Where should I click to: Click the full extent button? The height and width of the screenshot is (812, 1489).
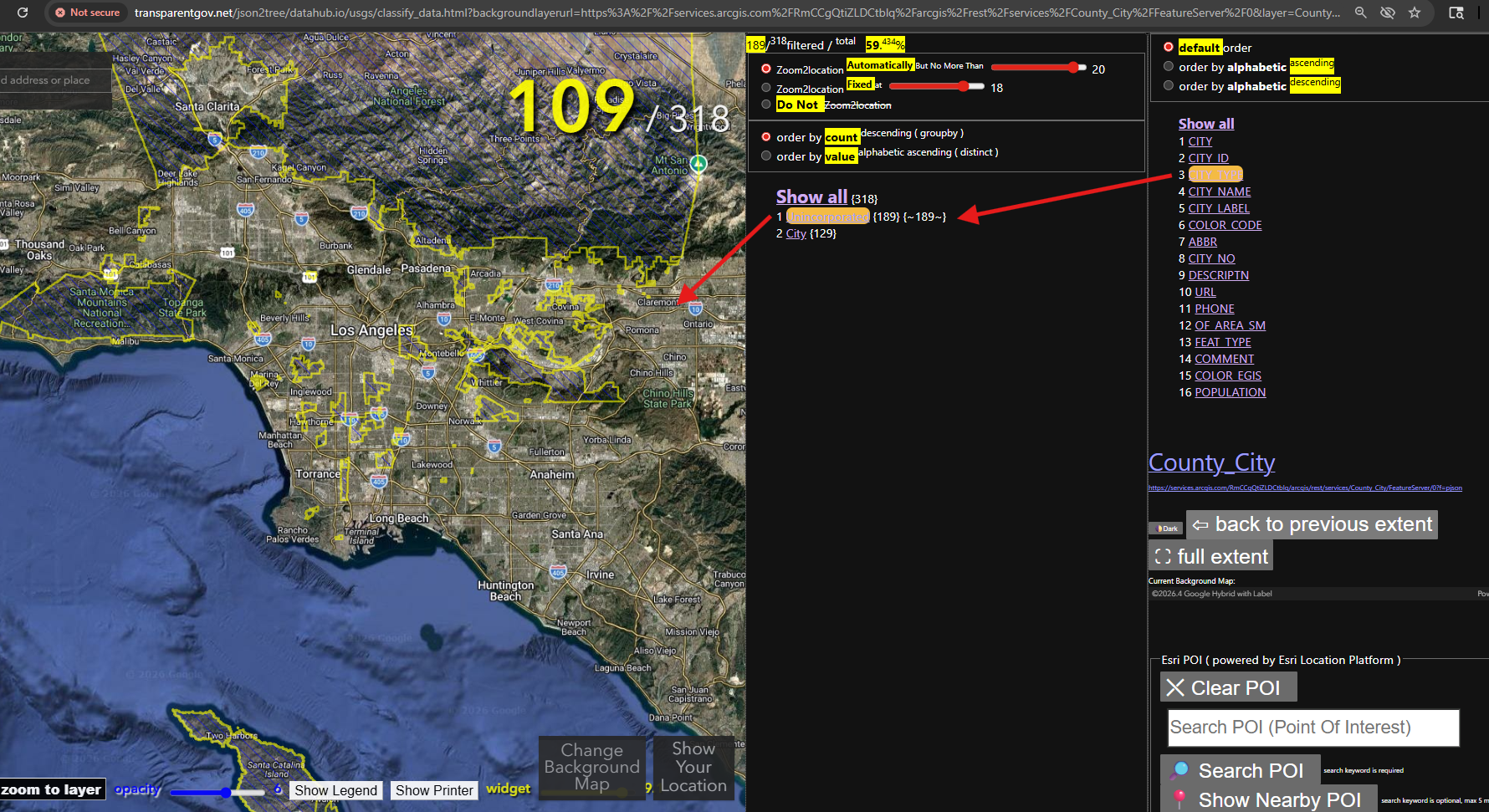pos(1211,557)
